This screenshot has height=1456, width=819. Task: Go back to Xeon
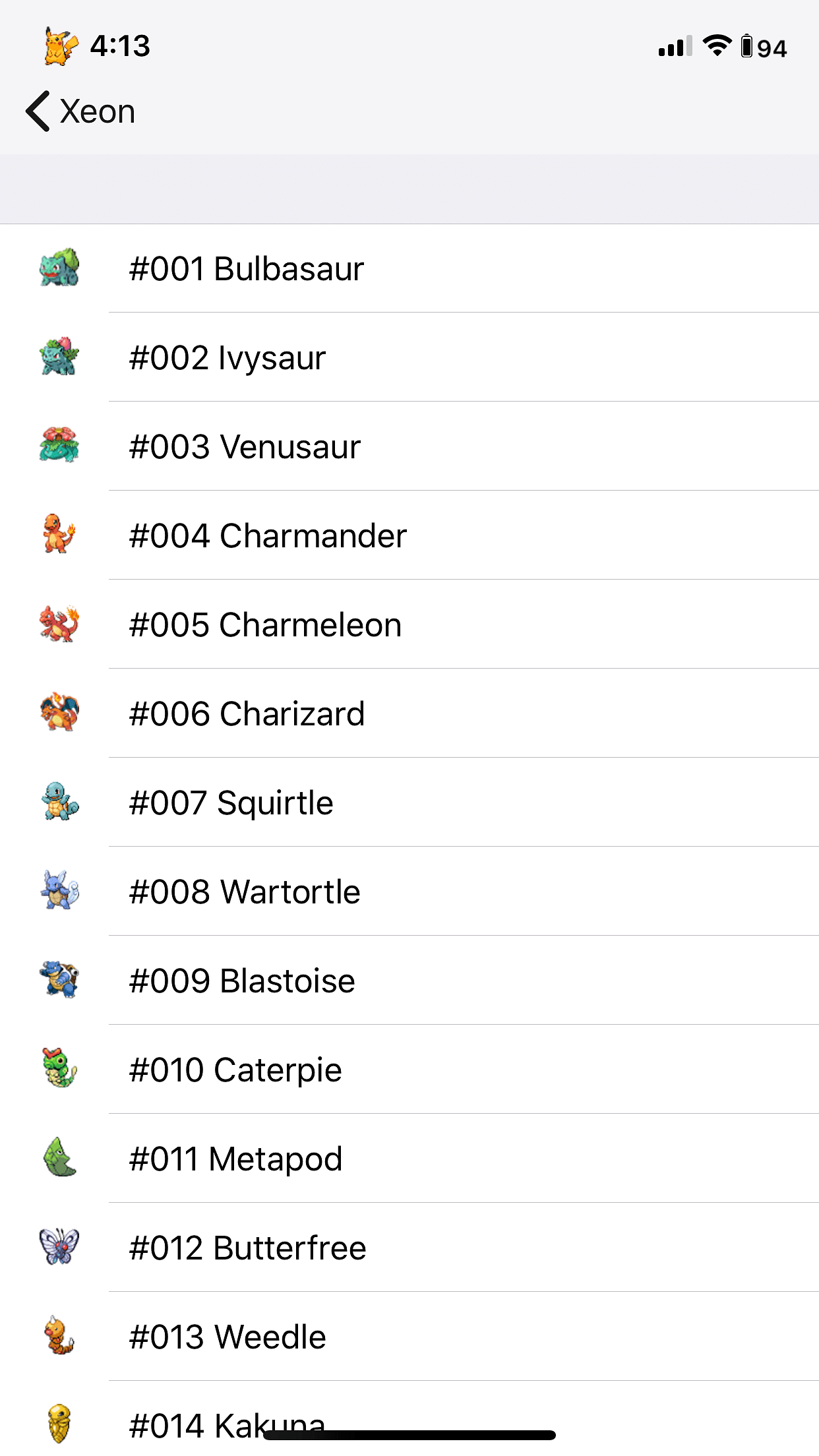tap(80, 111)
